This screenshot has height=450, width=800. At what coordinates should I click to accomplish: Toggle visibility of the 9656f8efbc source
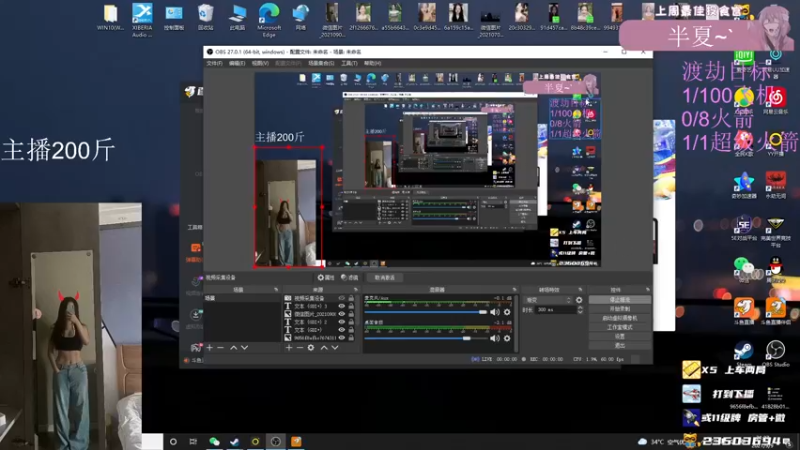click(342, 338)
